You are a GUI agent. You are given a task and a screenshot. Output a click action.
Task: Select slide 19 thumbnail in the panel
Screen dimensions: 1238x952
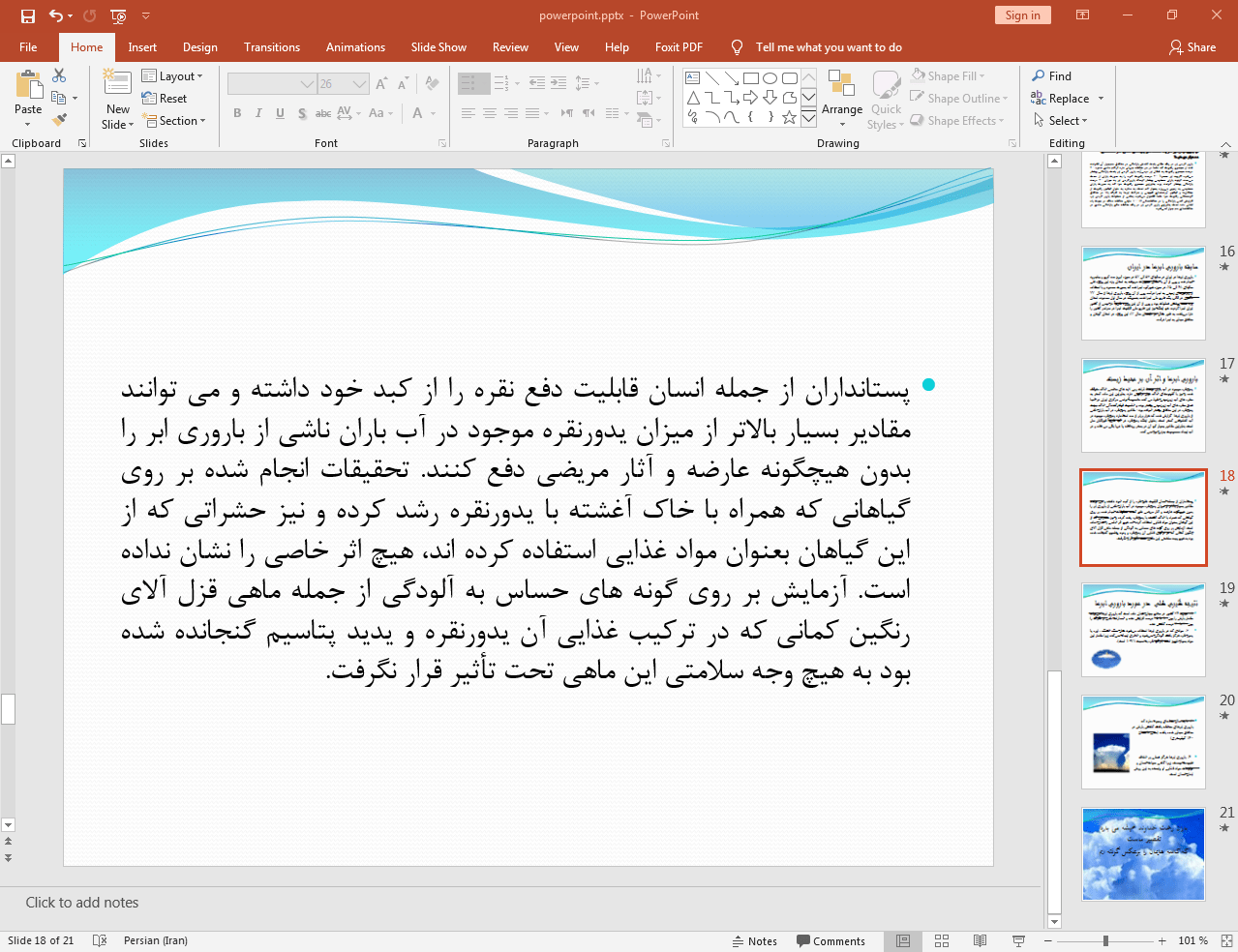[x=1142, y=630]
